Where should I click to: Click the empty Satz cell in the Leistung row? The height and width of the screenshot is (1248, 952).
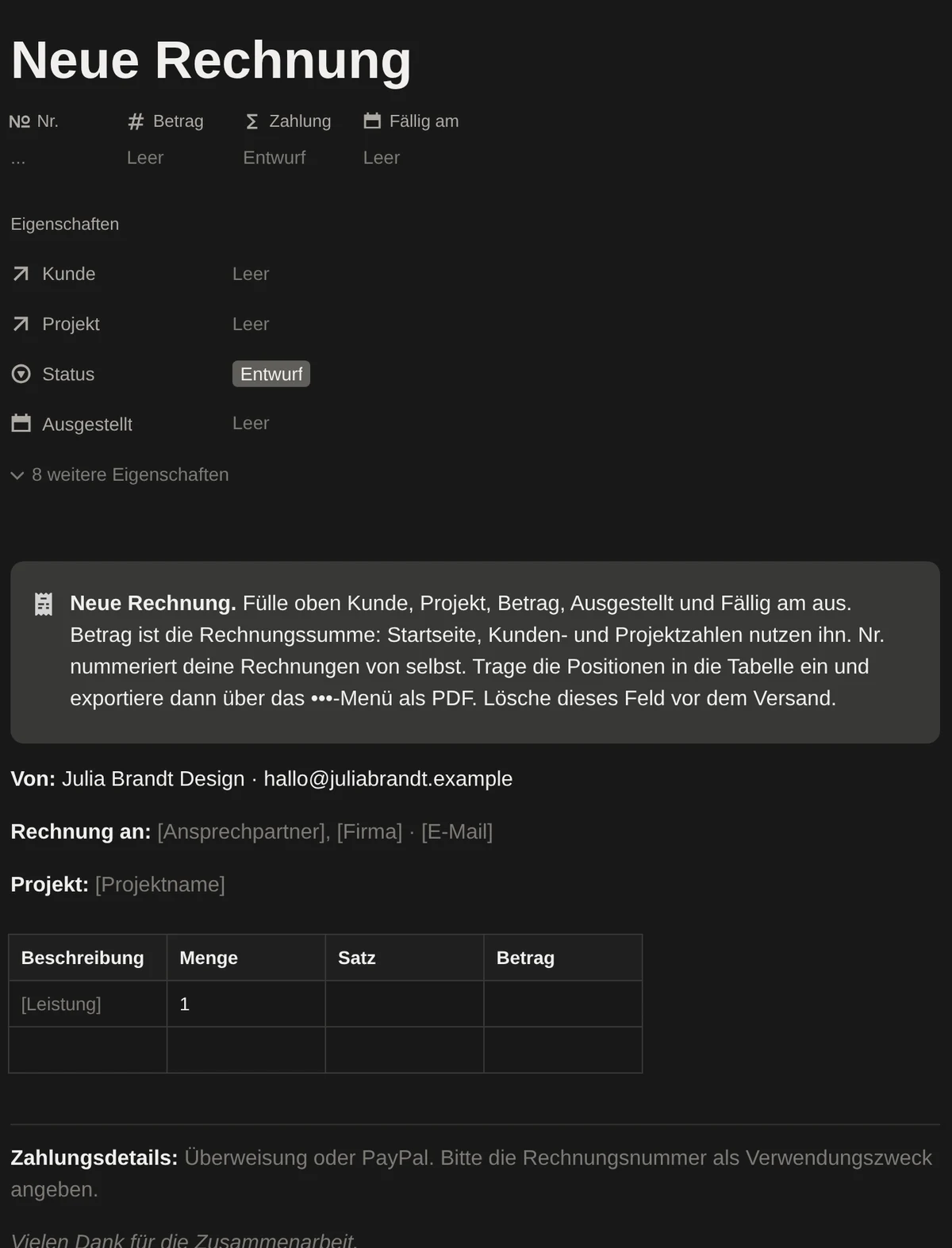click(x=405, y=1004)
